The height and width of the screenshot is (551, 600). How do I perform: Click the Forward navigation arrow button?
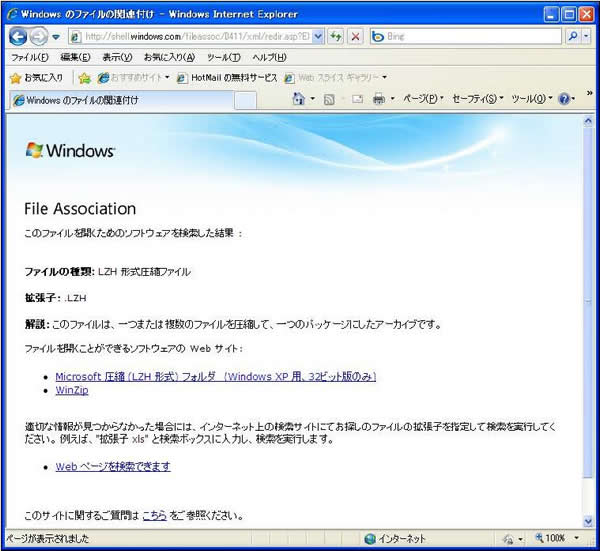(39, 37)
